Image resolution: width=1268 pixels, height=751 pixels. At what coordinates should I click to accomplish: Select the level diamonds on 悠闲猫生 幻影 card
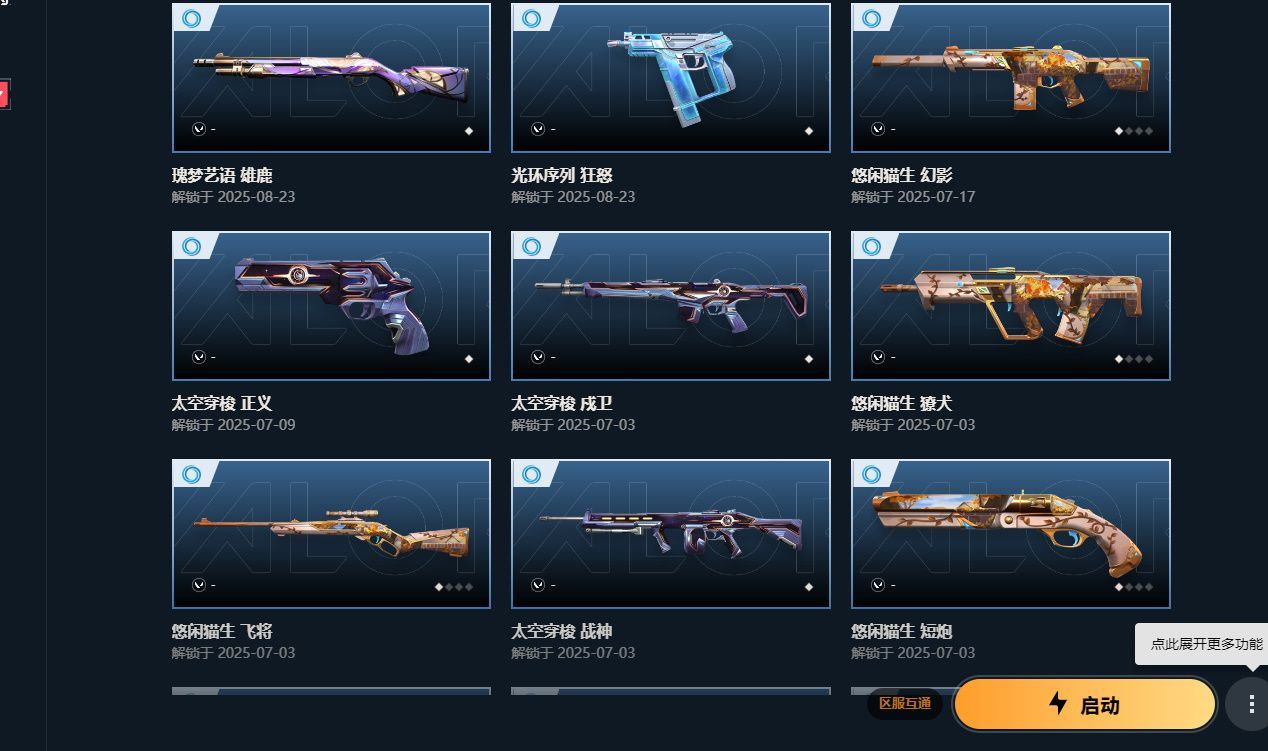[x=1134, y=131]
